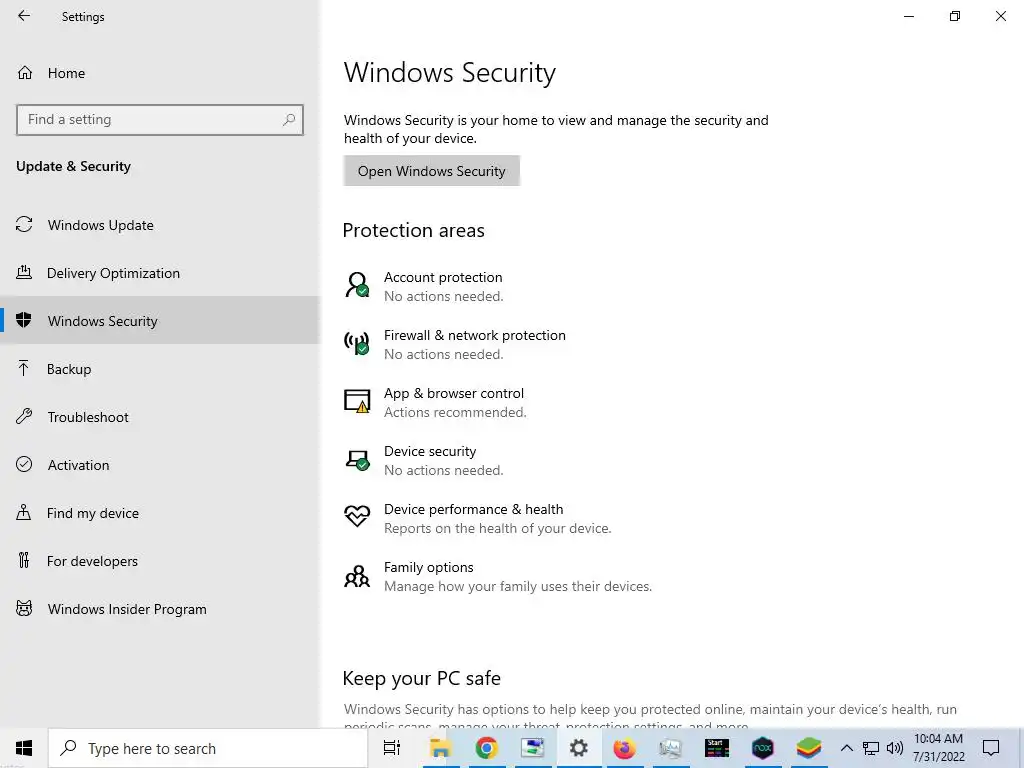Viewport: 1024px width, 768px height.
Task: Click the Settings gear on the taskbar
Action: coord(579,748)
